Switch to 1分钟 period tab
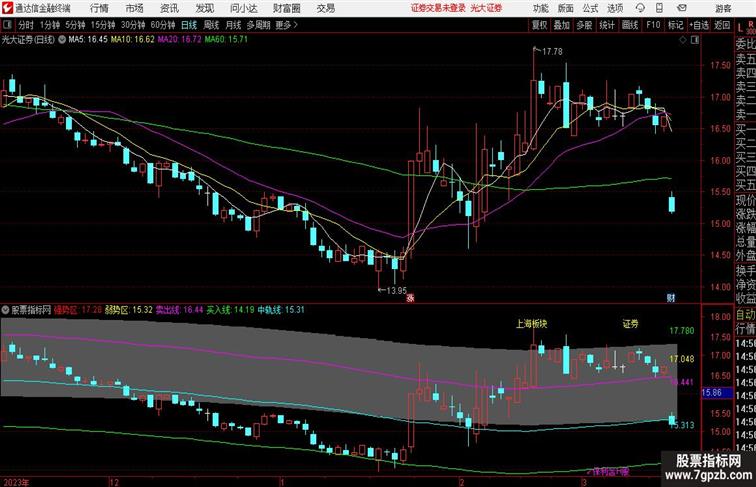 tap(50, 25)
